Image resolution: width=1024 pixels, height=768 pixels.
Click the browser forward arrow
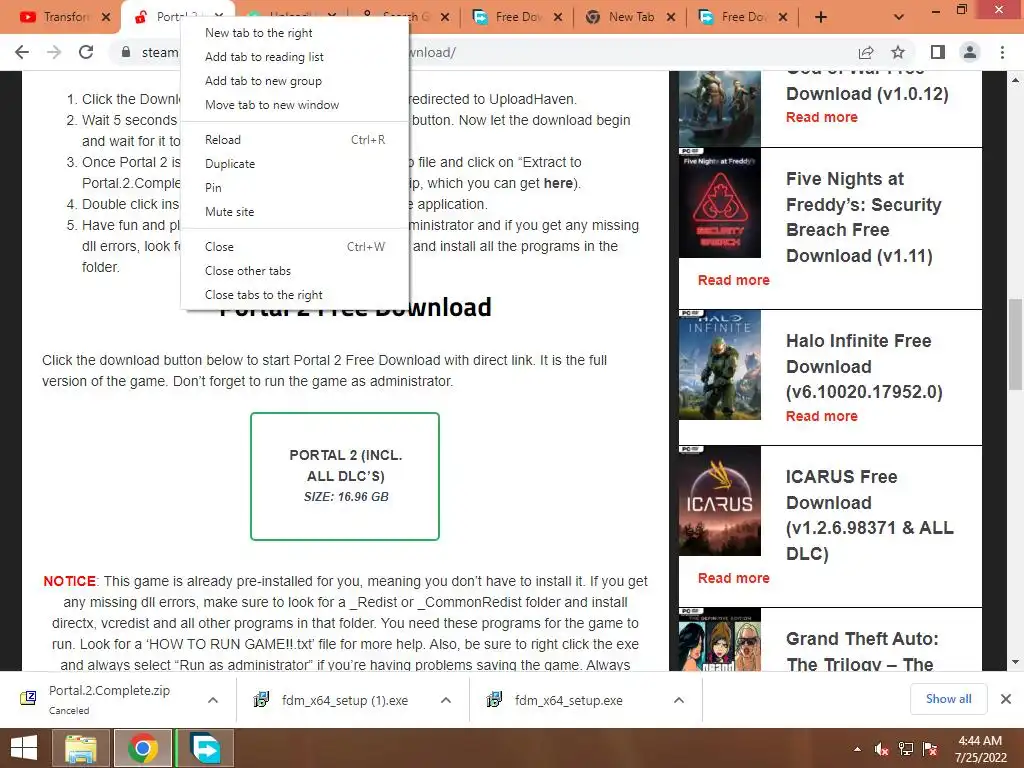(x=54, y=52)
